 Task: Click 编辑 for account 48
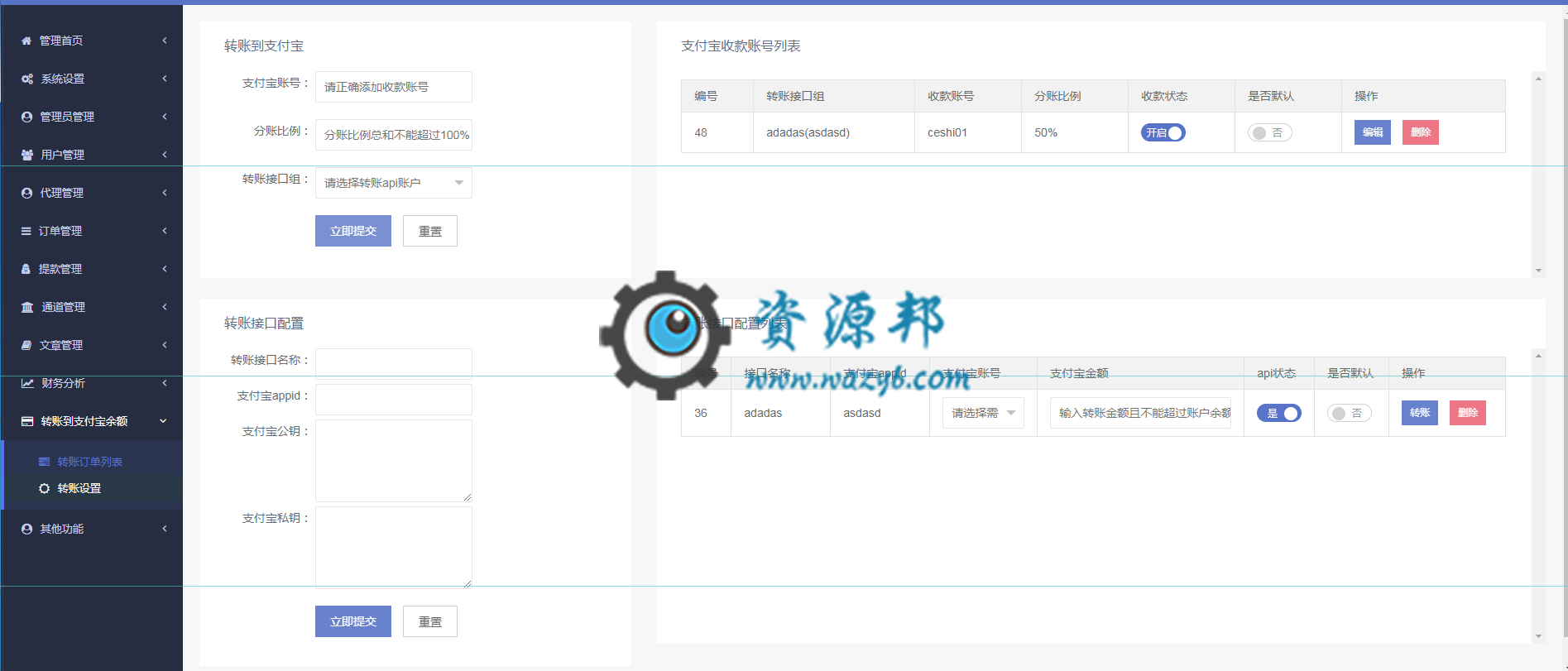[1373, 132]
